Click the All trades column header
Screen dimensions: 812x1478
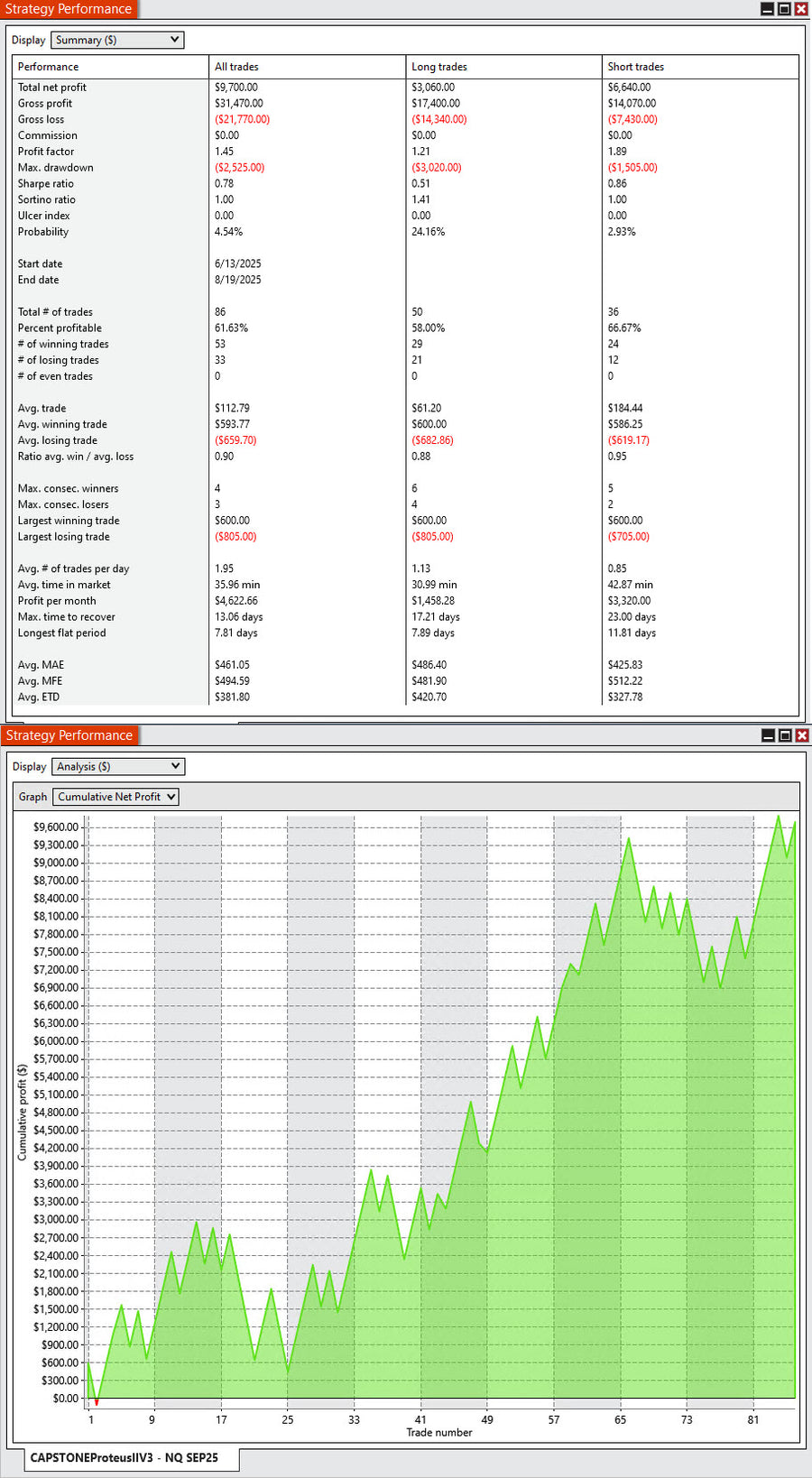[236, 67]
